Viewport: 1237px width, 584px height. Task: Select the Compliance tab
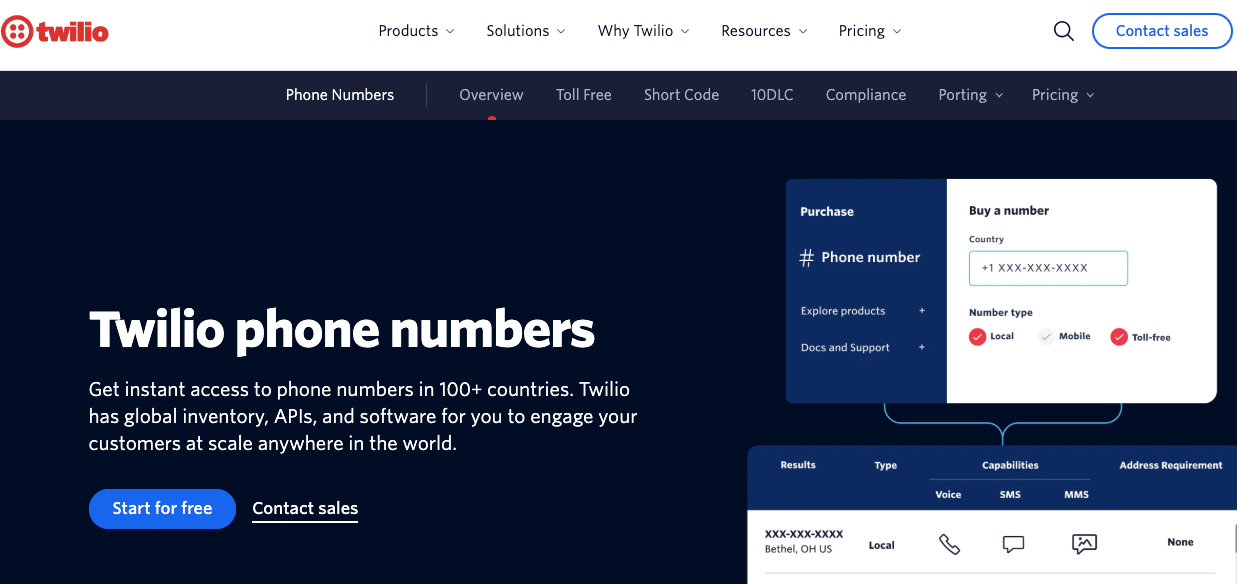click(x=865, y=94)
